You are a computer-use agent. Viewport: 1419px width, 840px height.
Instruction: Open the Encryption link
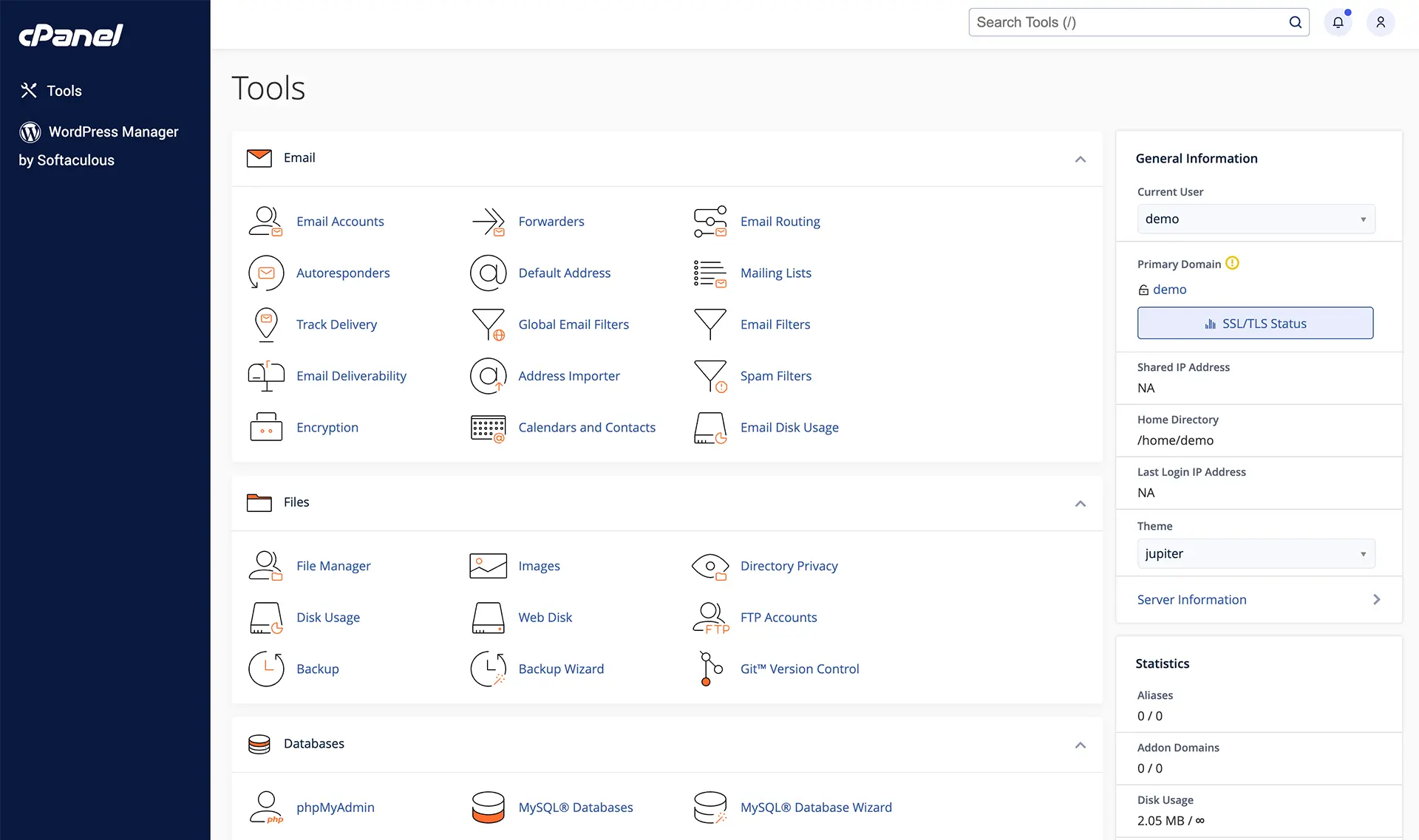[x=327, y=428]
